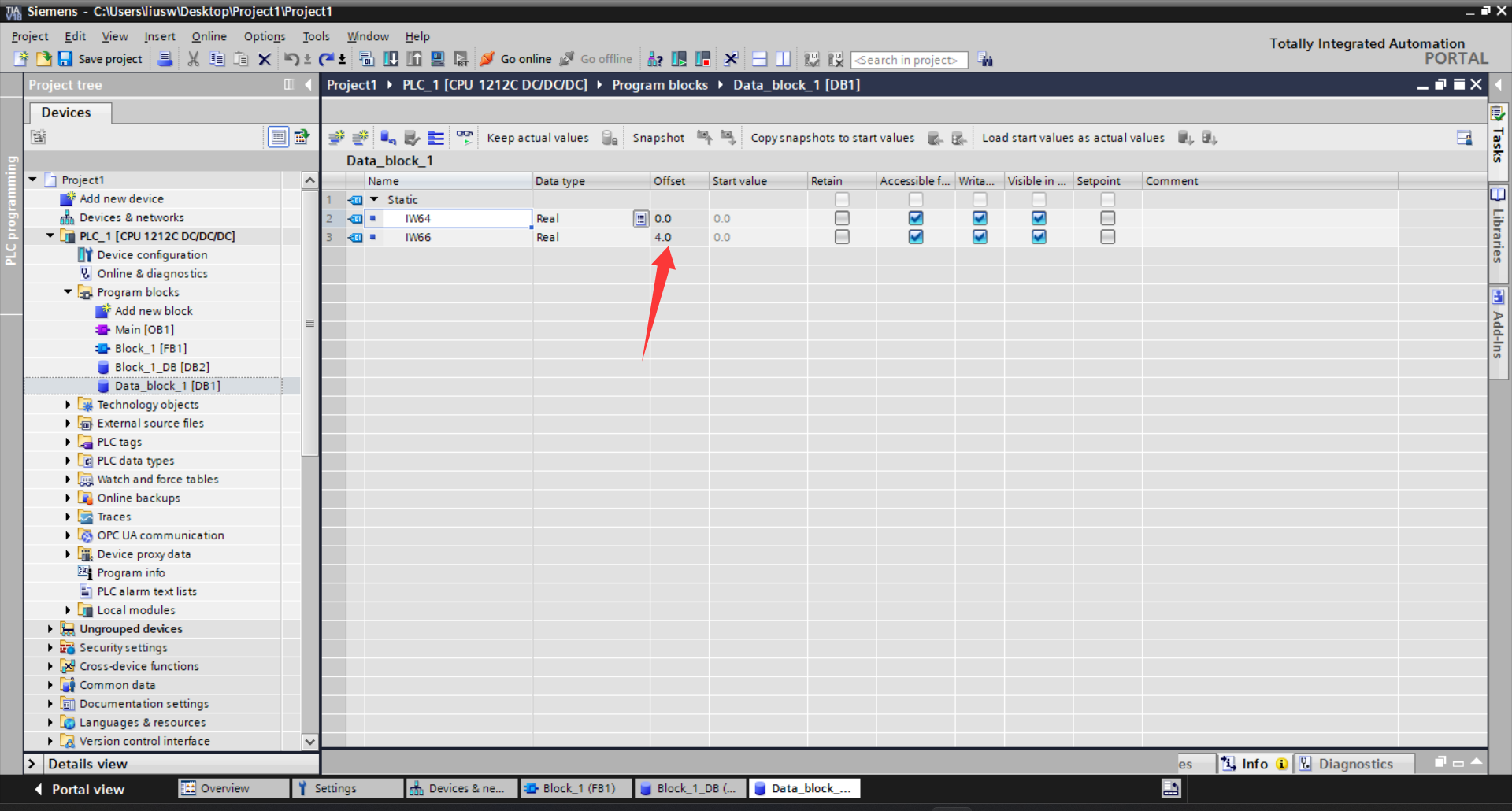This screenshot has width=1512, height=811.
Task: Click the Show overview icon in the project tree
Action: (278, 137)
